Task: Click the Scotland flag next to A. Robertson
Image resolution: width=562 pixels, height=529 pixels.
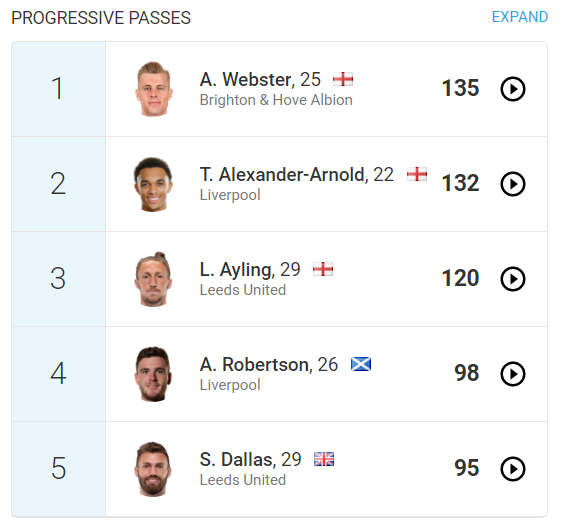Action: point(361,364)
